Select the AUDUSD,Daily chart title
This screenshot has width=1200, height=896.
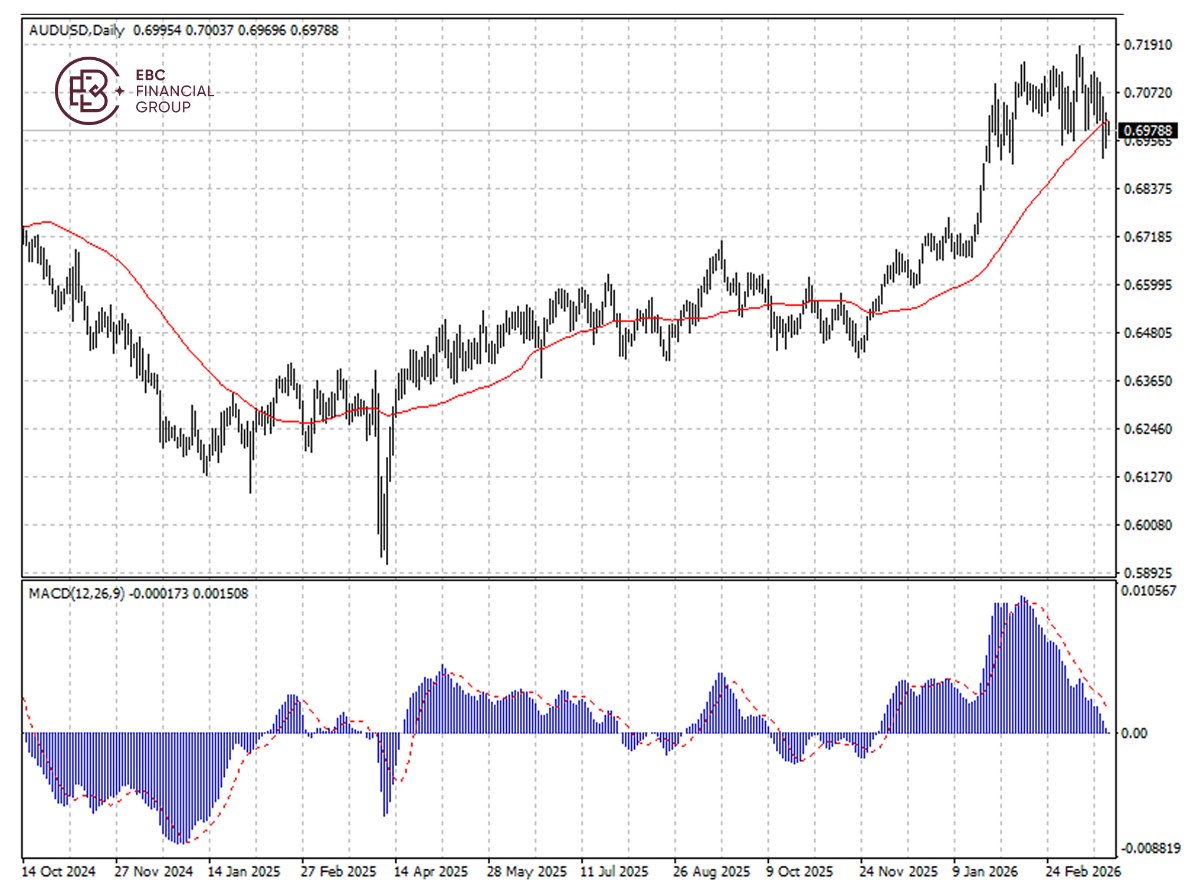77,30
